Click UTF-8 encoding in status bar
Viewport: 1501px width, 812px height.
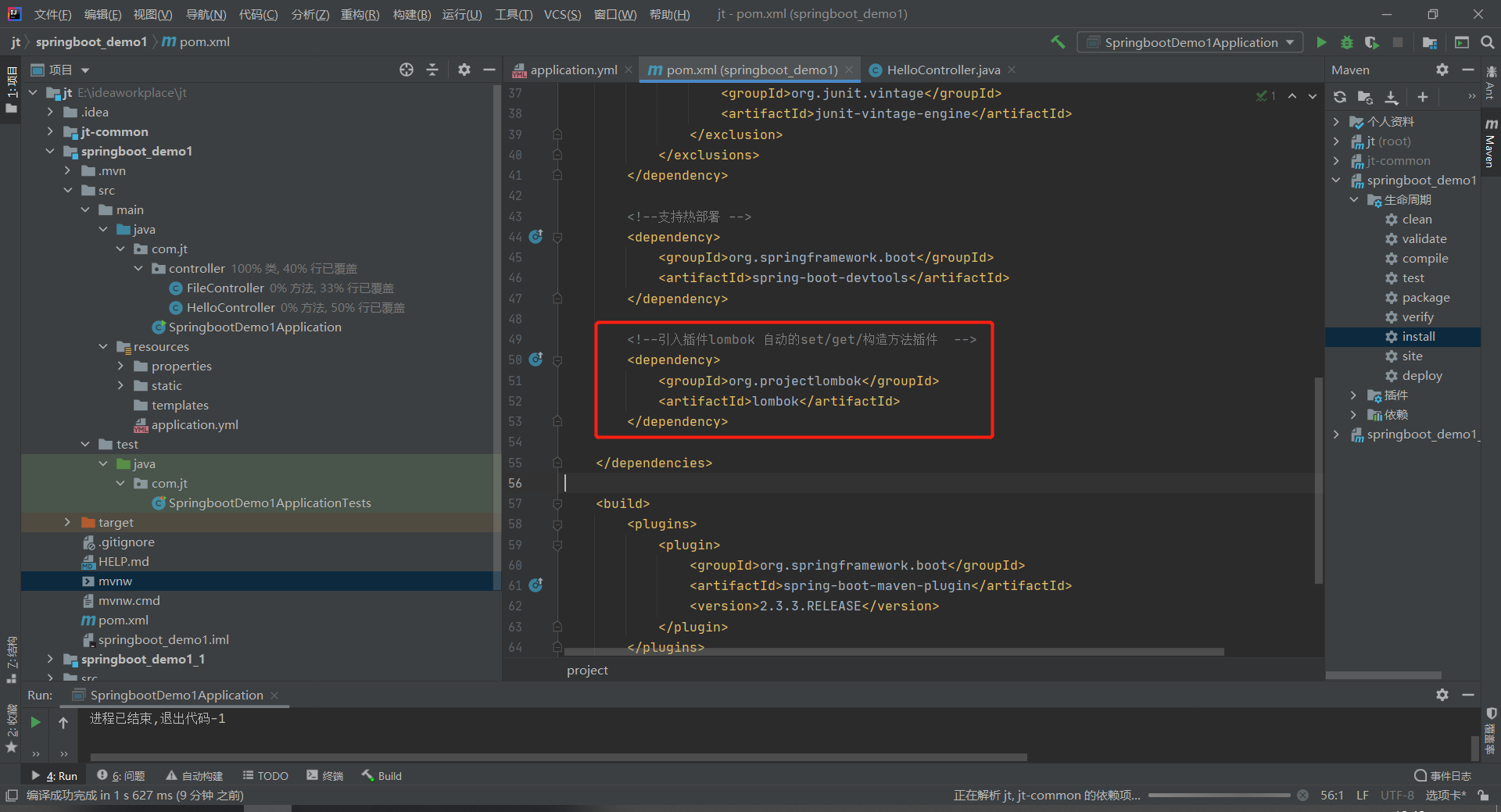point(1397,796)
